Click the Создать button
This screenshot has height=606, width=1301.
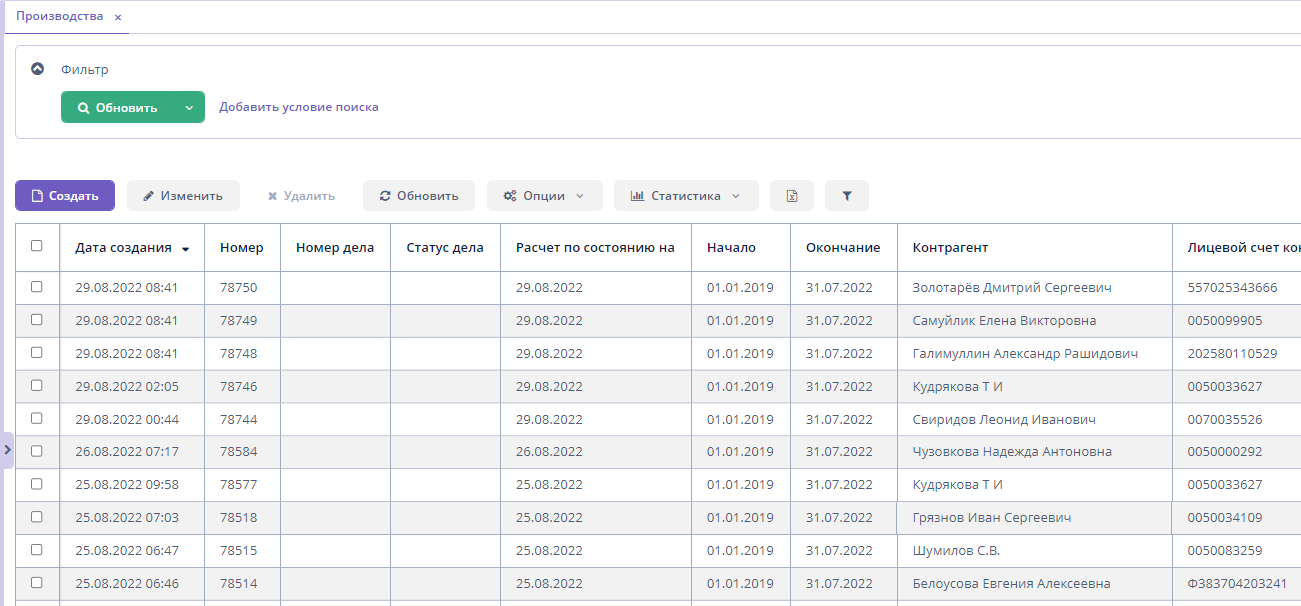pos(65,196)
